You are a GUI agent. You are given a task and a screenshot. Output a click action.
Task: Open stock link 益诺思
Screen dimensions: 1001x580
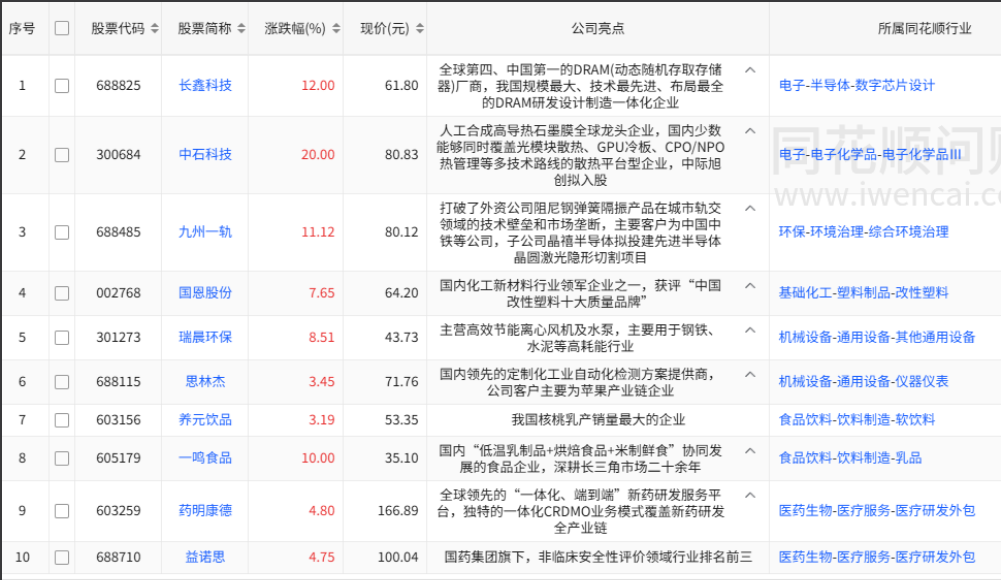coord(205,557)
